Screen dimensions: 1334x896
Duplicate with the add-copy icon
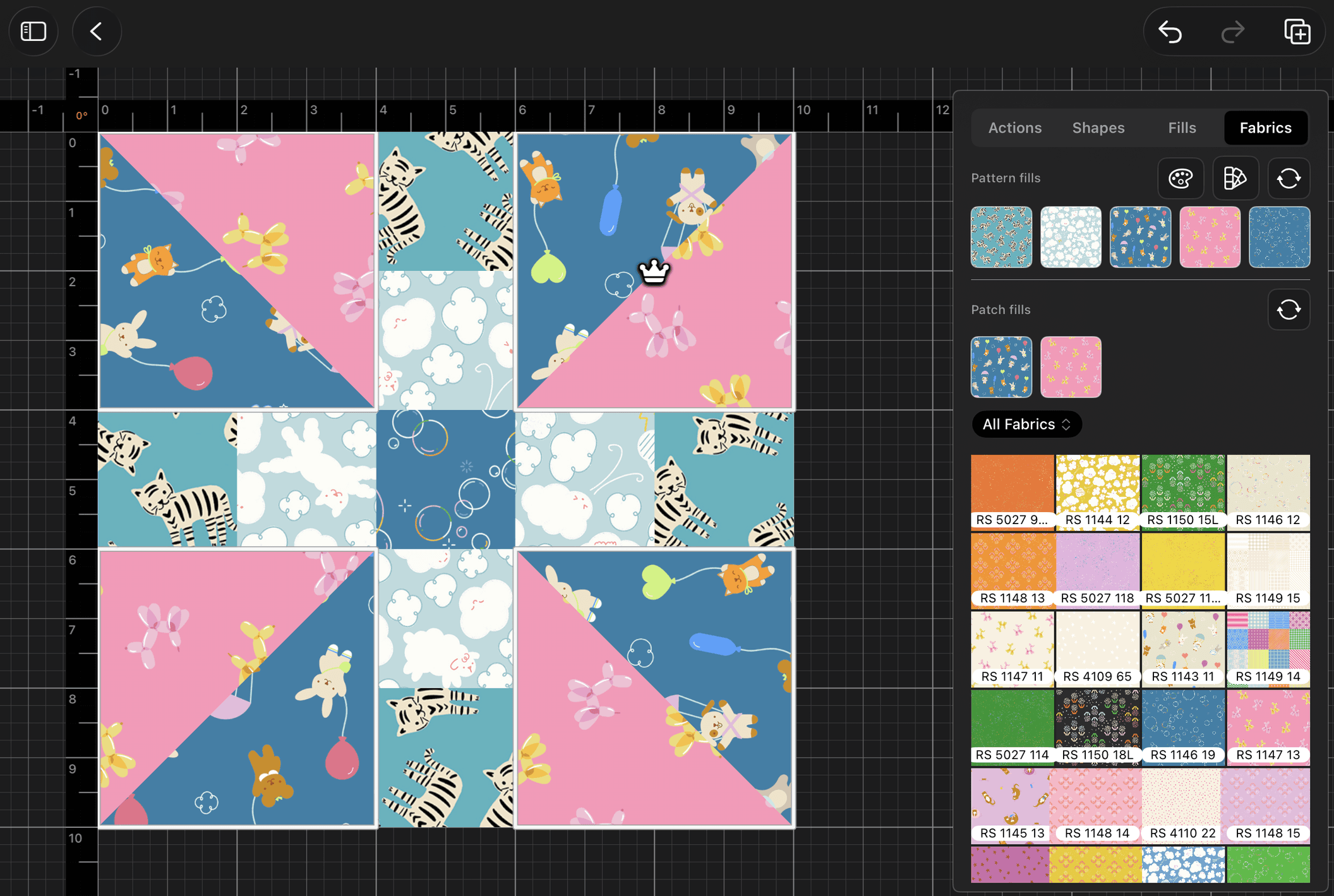1297,32
